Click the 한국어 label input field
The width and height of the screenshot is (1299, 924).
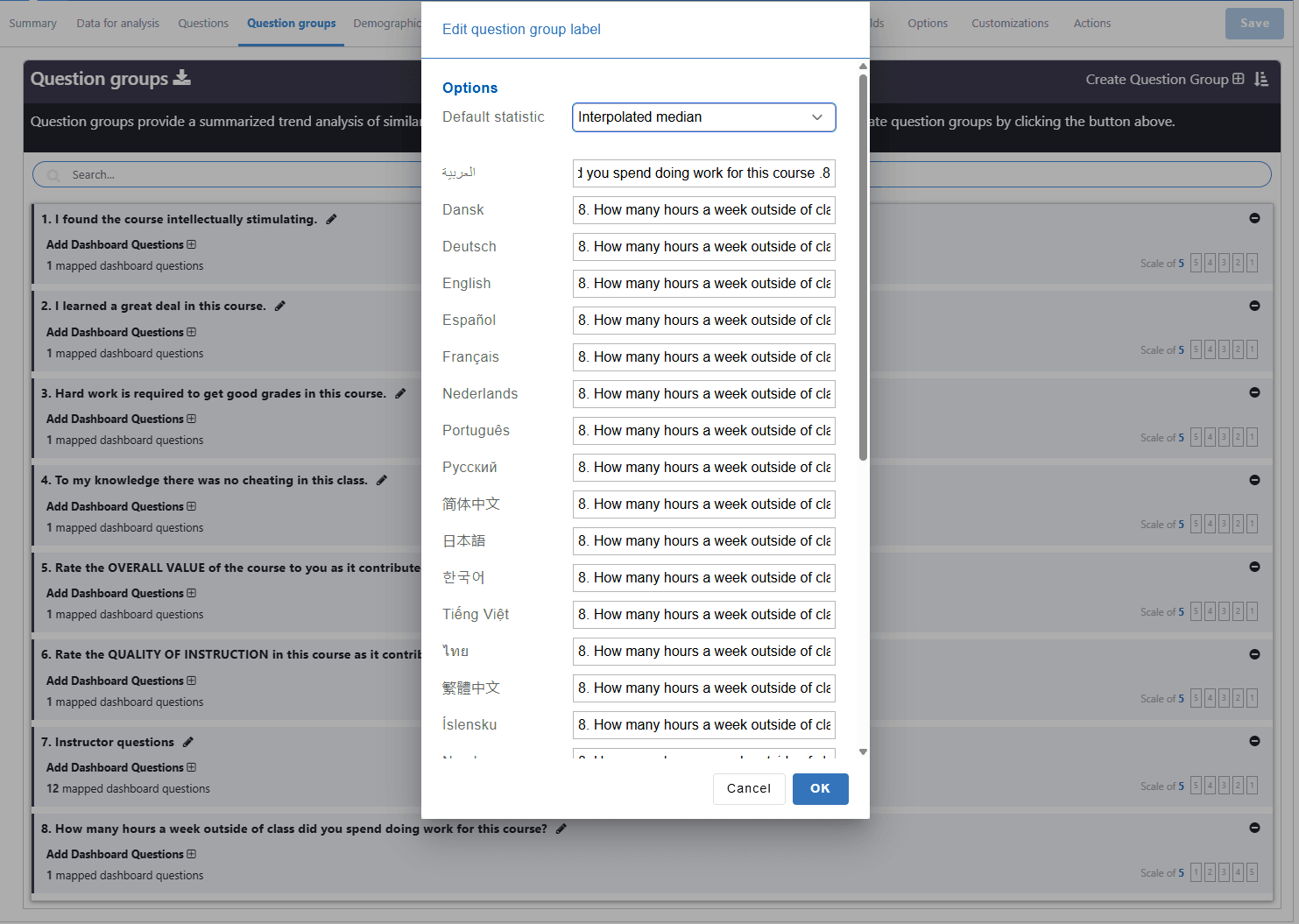[x=703, y=578]
